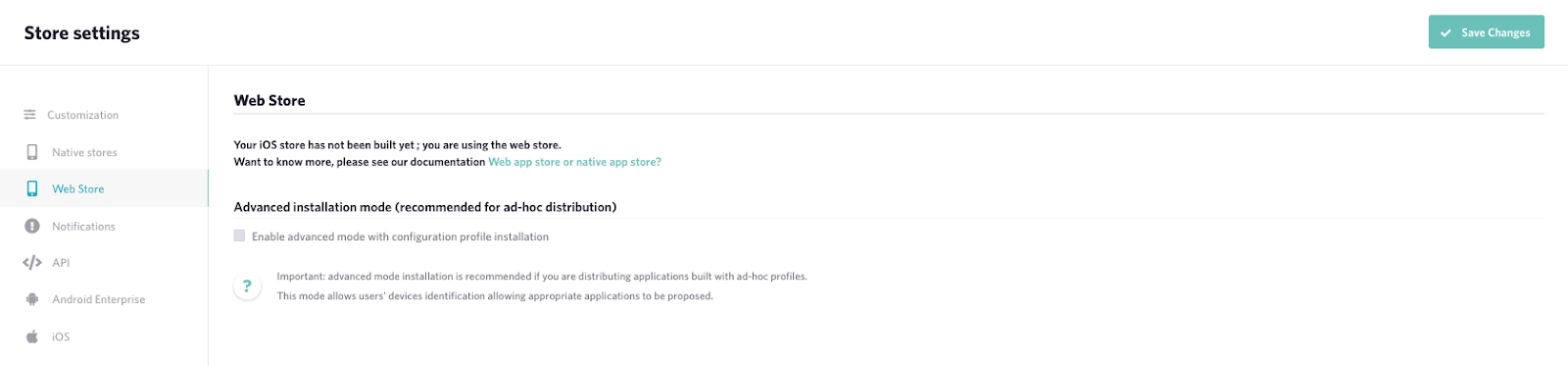Click the Native stores phone icon
This screenshot has height=366, width=1568.
[x=32, y=152]
